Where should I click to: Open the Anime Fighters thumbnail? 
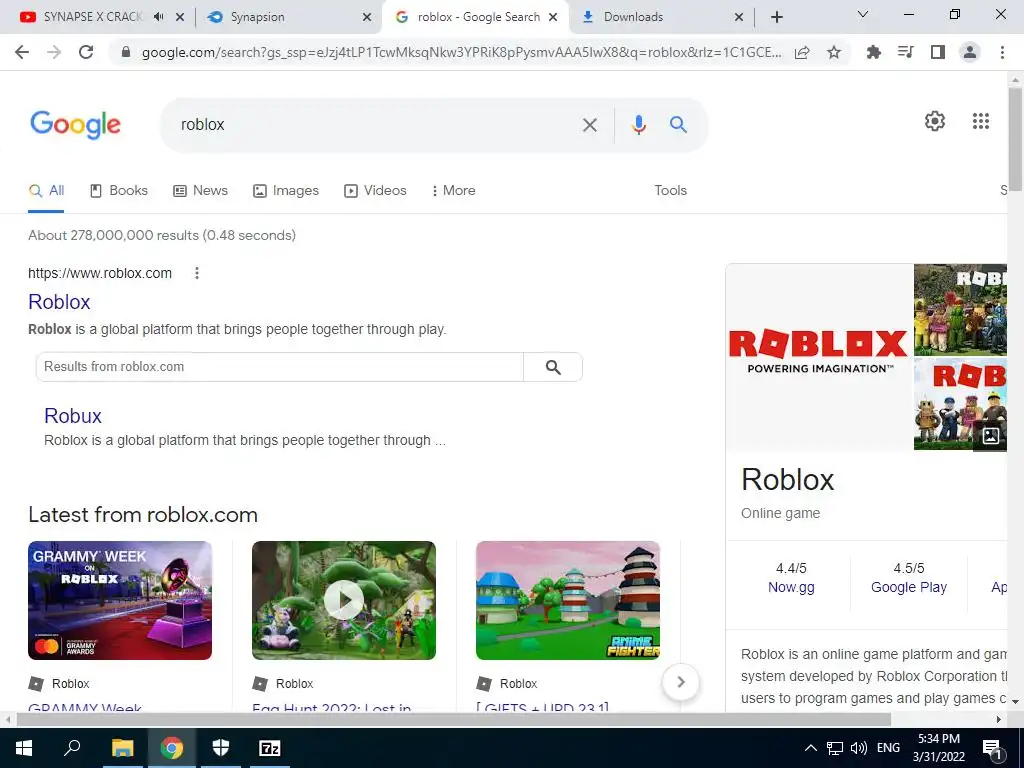tap(568, 600)
